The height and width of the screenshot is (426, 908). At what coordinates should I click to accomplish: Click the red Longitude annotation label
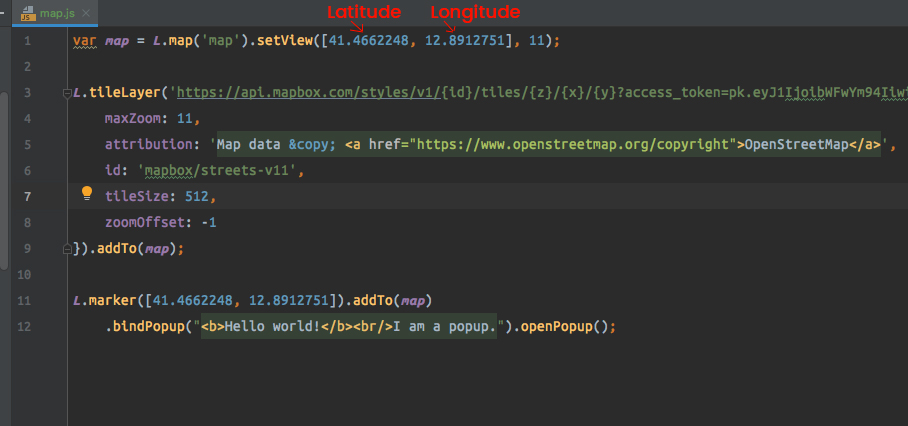[x=475, y=12]
